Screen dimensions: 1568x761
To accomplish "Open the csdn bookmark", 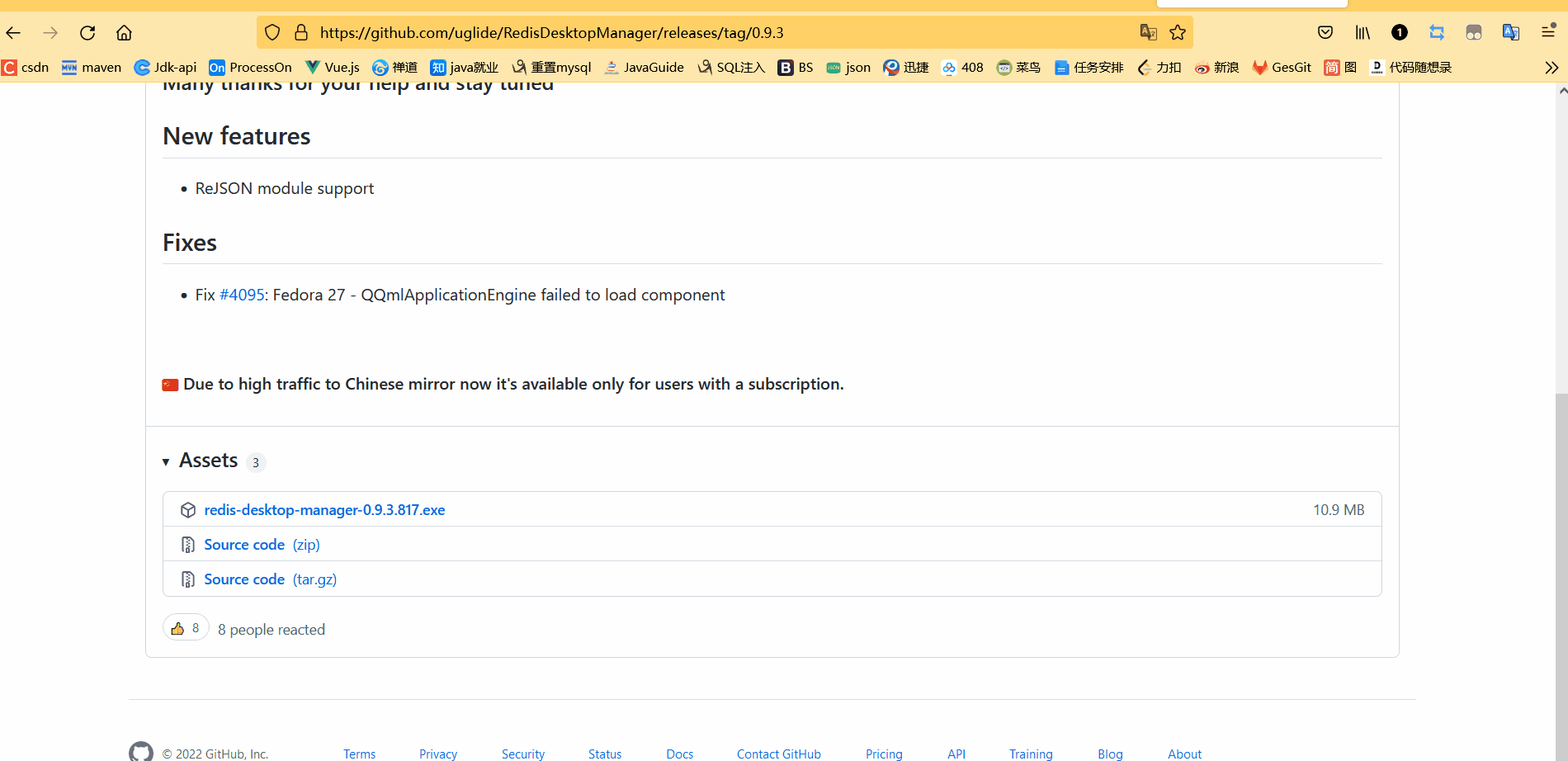I will (x=26, y=68).
